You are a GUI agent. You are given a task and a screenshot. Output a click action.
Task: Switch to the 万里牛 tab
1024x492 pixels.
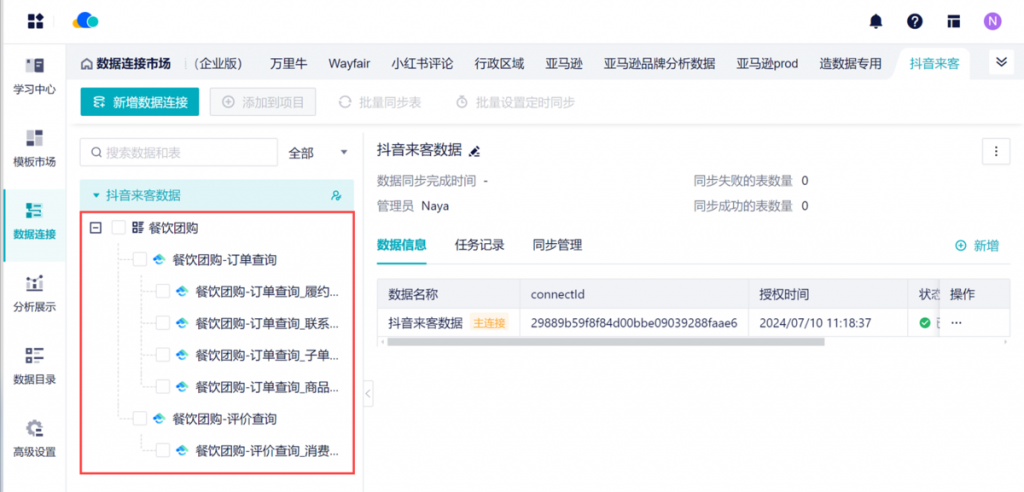(289, 63)
